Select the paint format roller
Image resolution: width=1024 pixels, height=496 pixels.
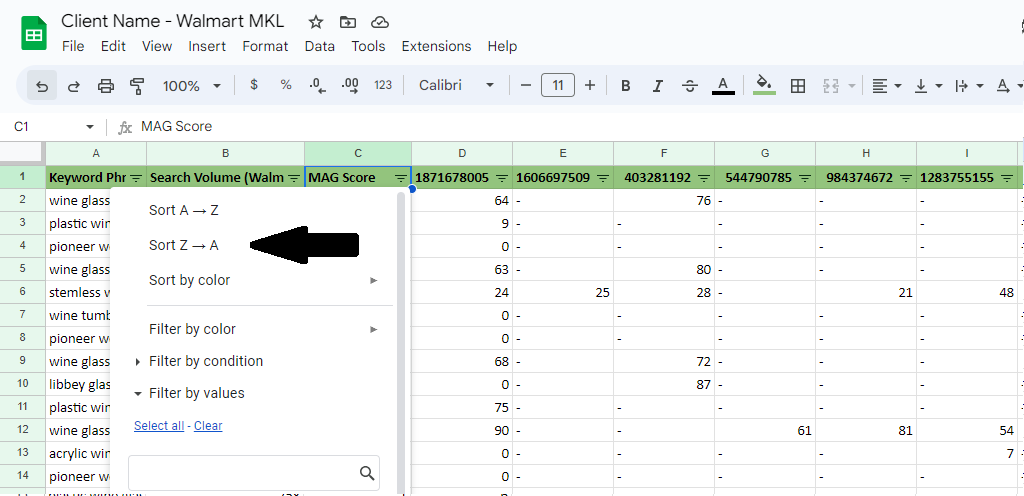136,85
